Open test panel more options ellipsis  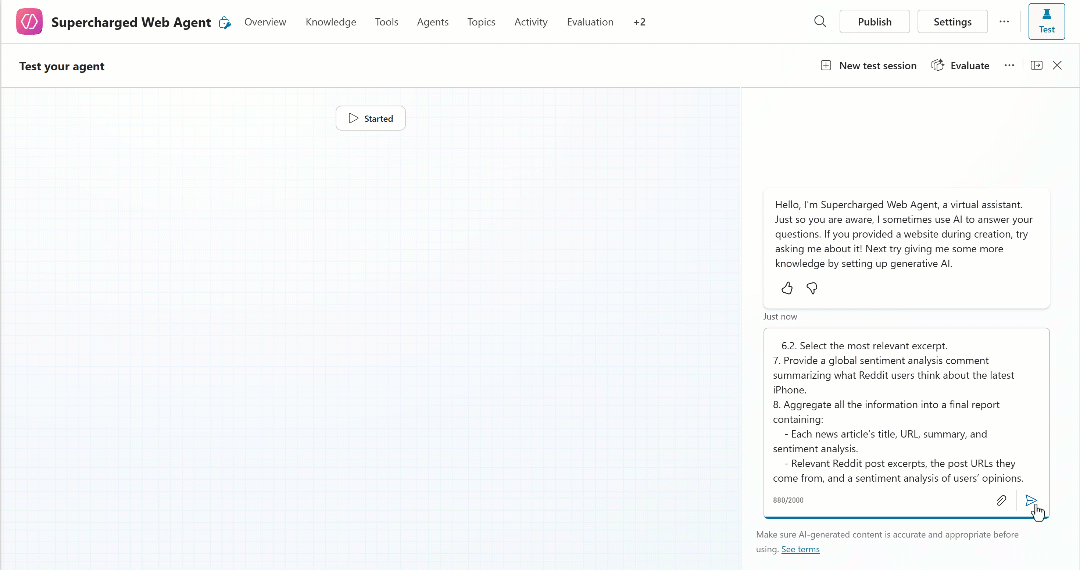pyautogui.click(x=1009, y=66)
